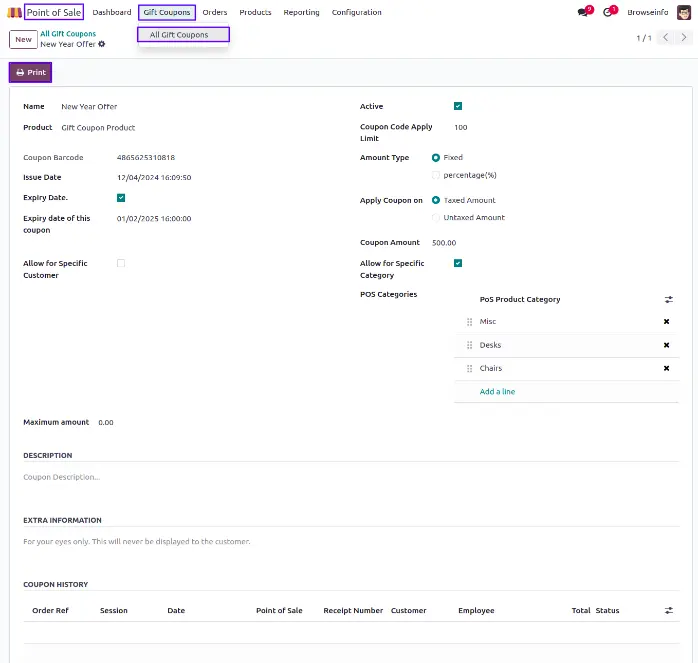Enable Allow for Specific Customer checkbox
Viewport: 698px width, 663px height.
pyautogui.click(x=121, y=263)
